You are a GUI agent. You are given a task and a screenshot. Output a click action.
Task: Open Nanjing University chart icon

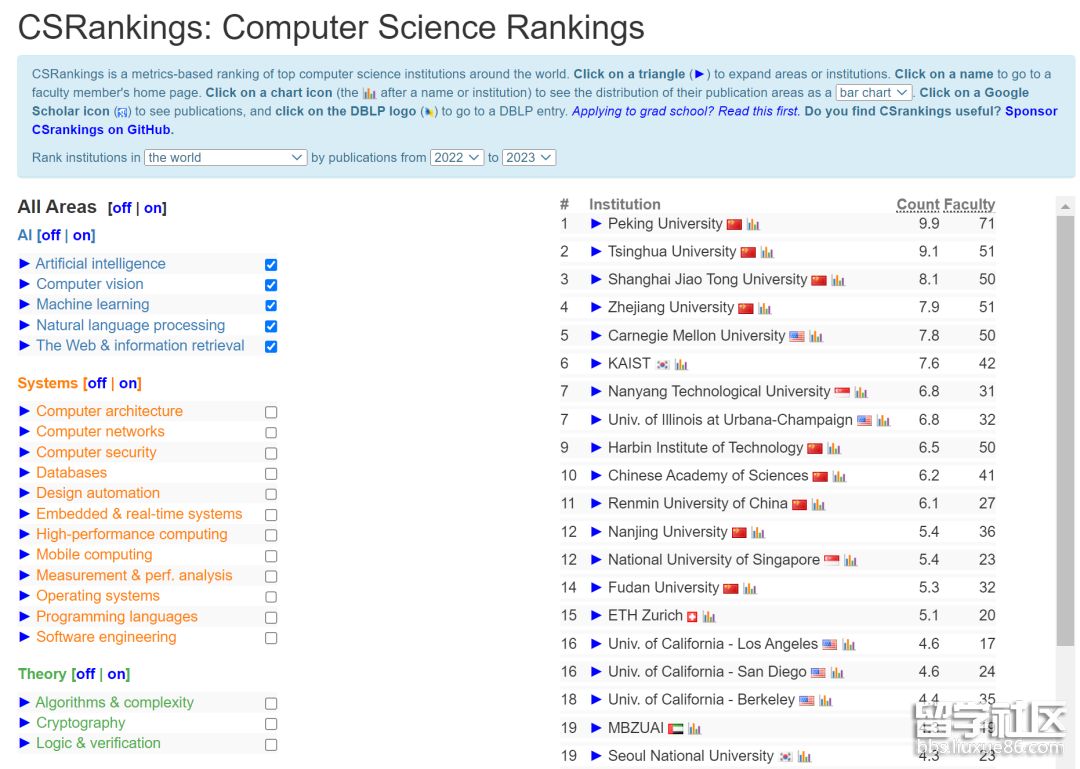click(x=758, y=533)
